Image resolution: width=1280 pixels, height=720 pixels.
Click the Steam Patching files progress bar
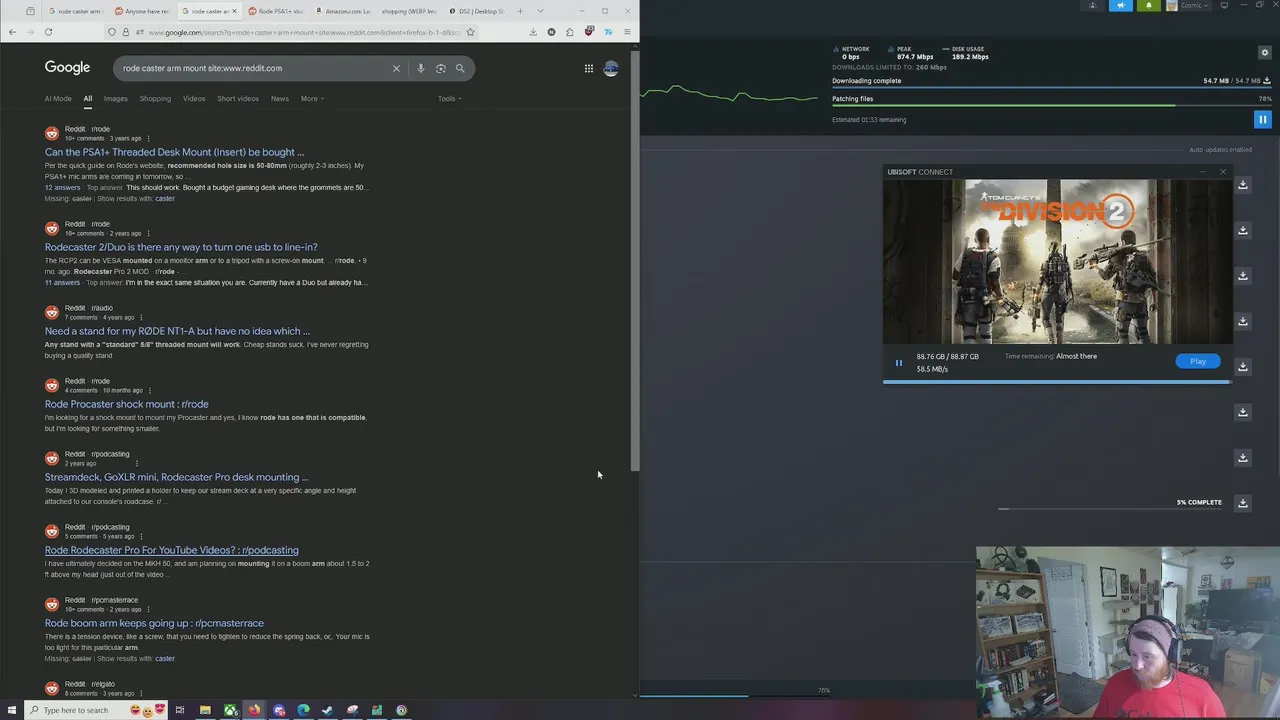click(x=1052, y=105)
